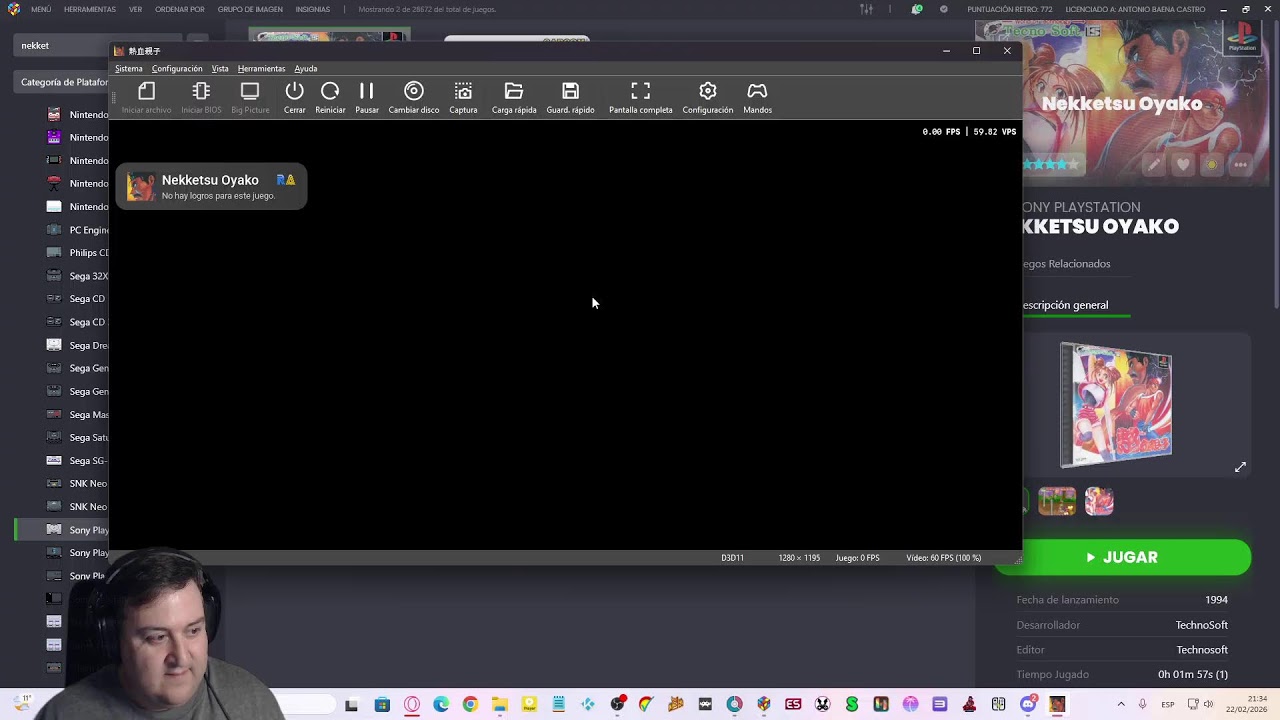The height and width of the screenshot is (720, 1280).
Task: Select the PC Engine platform in the sidebar
Action: [x=78, y=230]
